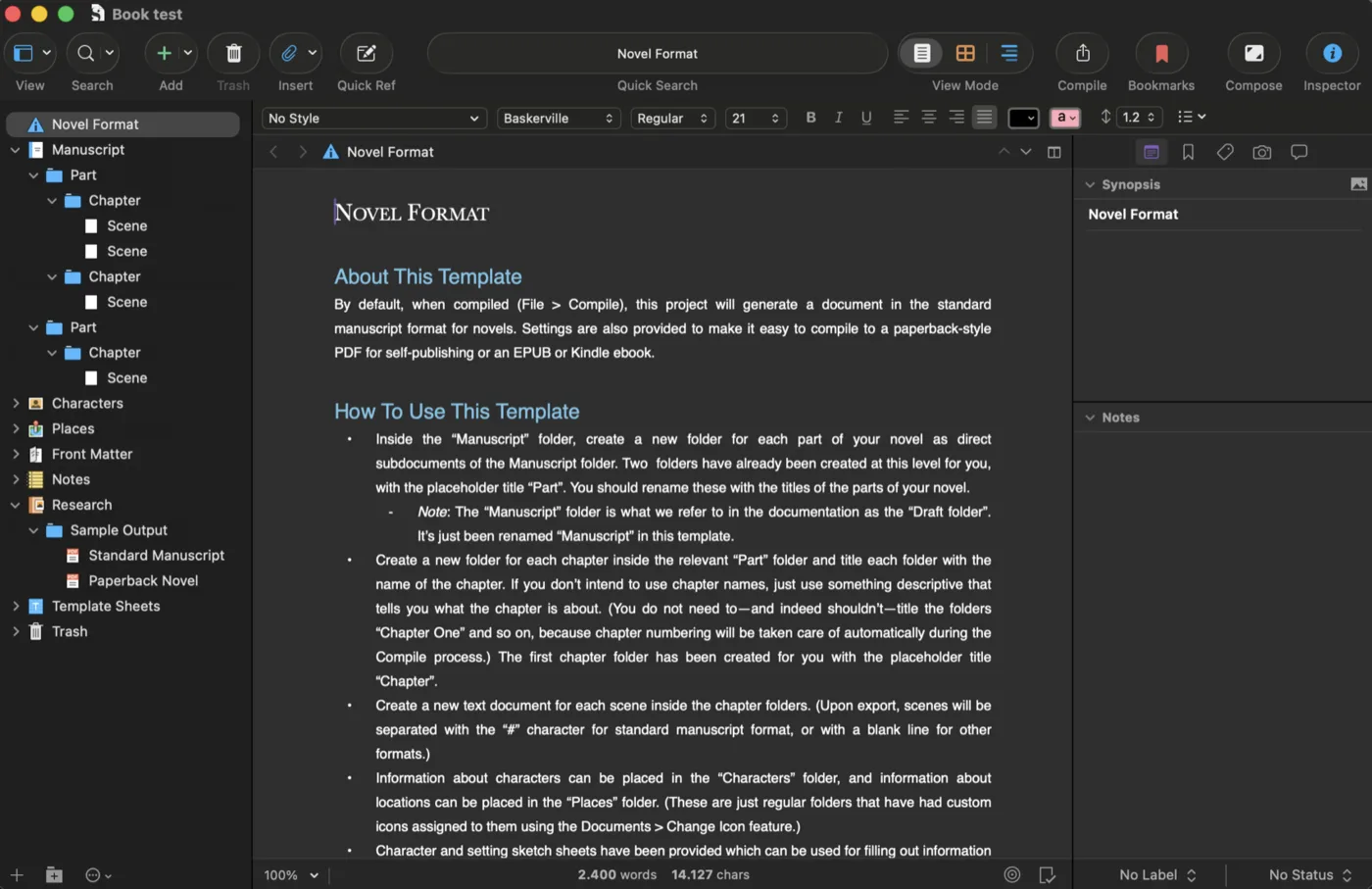Open the View sidebar toolbar button

[24, 53]
